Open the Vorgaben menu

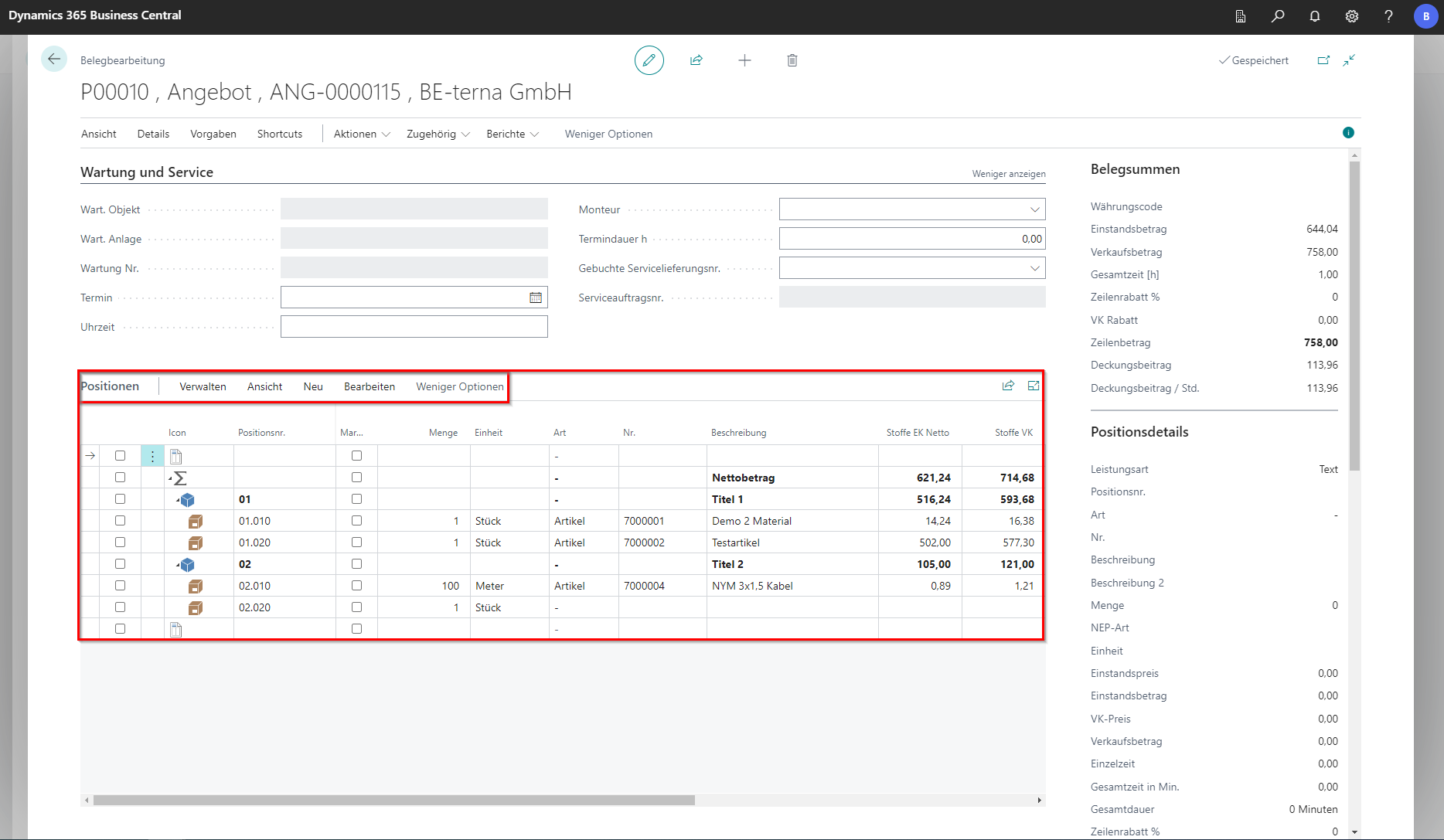pyautogui.click(x=213, y=134)
